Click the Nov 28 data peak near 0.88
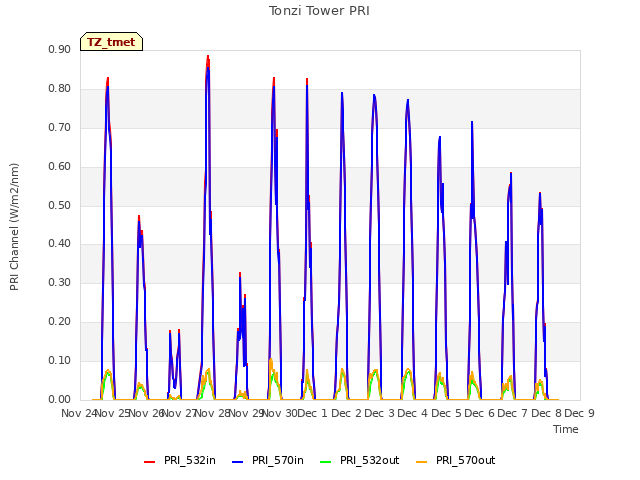This screenshot has height=480, width=640. coord(208,57)
